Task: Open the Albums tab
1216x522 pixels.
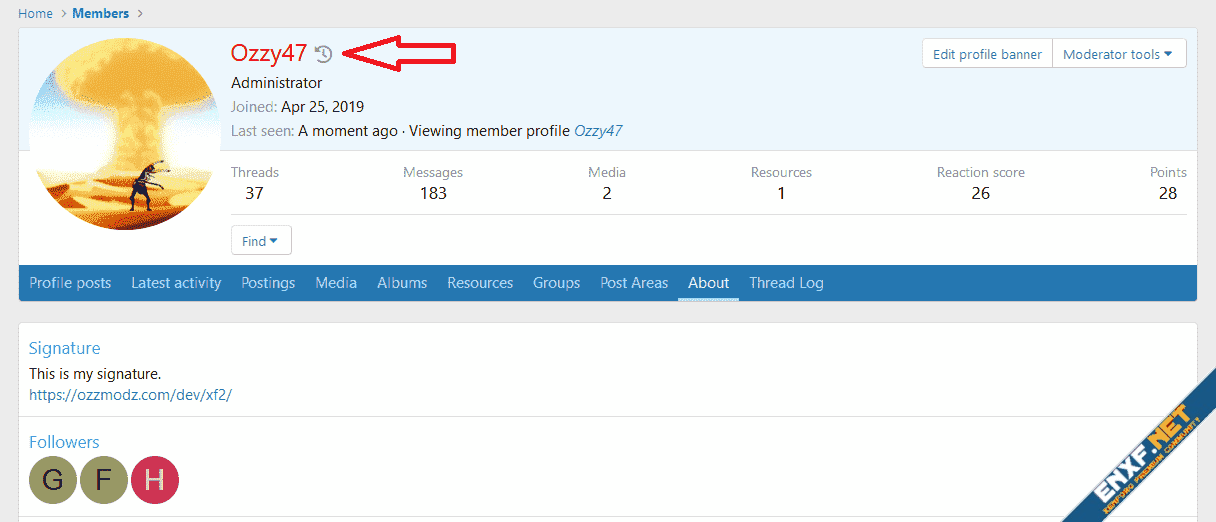Action: coord(402,283)
